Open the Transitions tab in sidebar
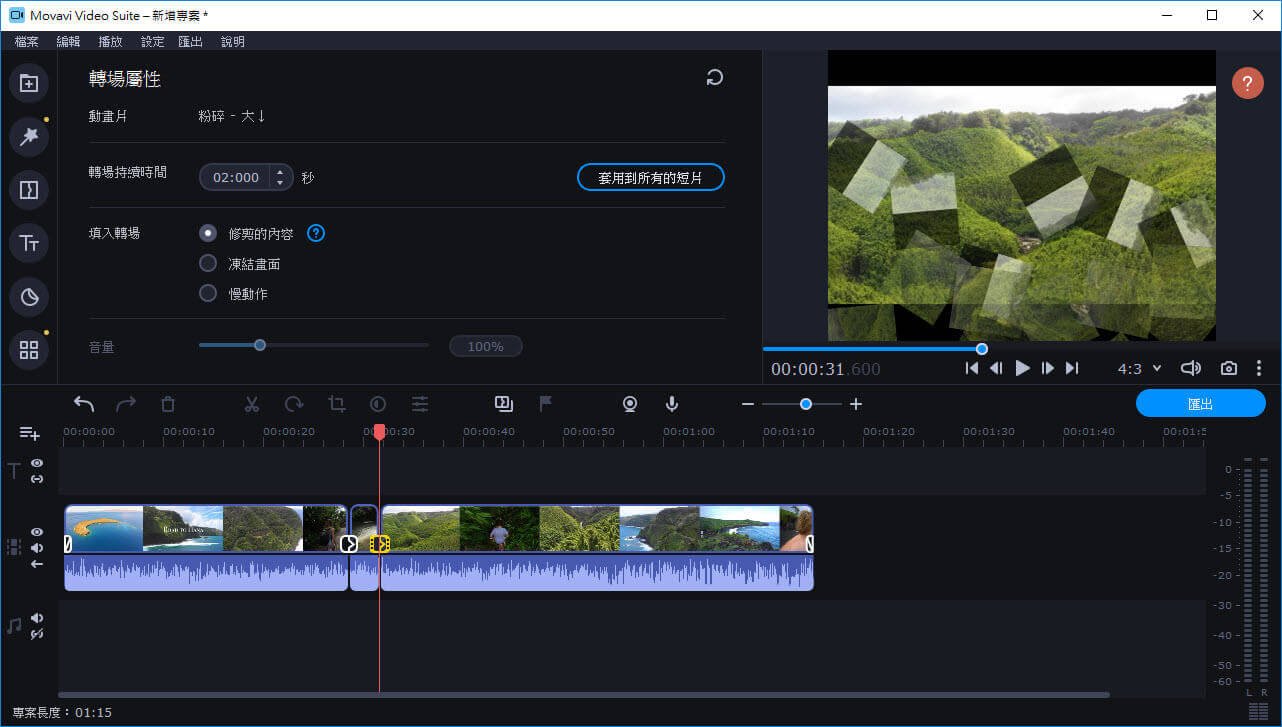This screenshot has width=1282, height=727. [29, 190]
